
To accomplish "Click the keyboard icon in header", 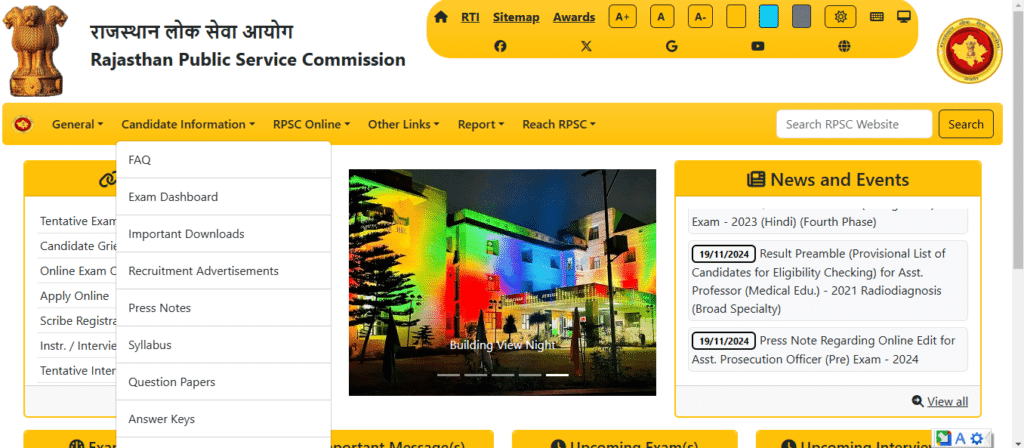I will point(877,17).
